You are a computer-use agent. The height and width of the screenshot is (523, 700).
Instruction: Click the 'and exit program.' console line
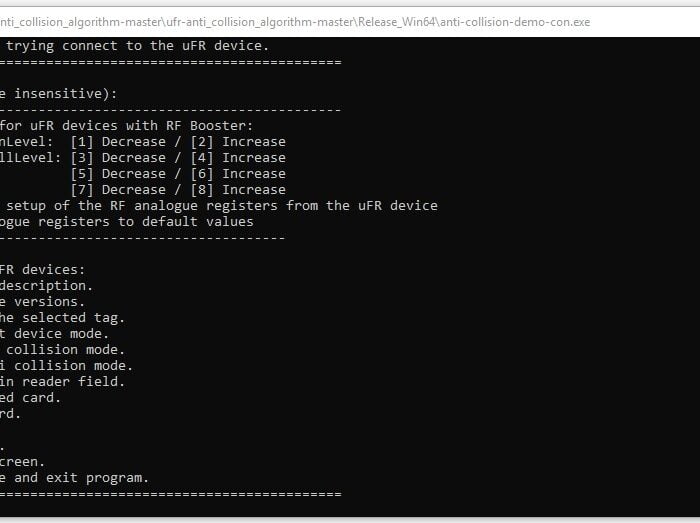[81, 478]
